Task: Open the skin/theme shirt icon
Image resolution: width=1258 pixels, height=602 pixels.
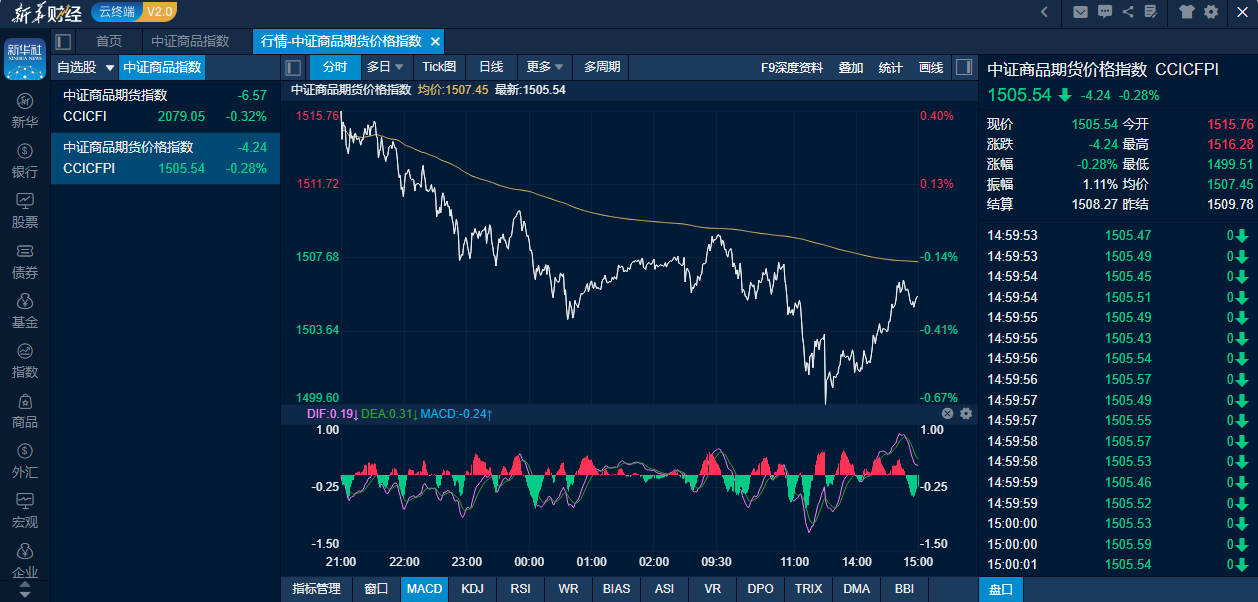Action: click(x=1187, y=12)
